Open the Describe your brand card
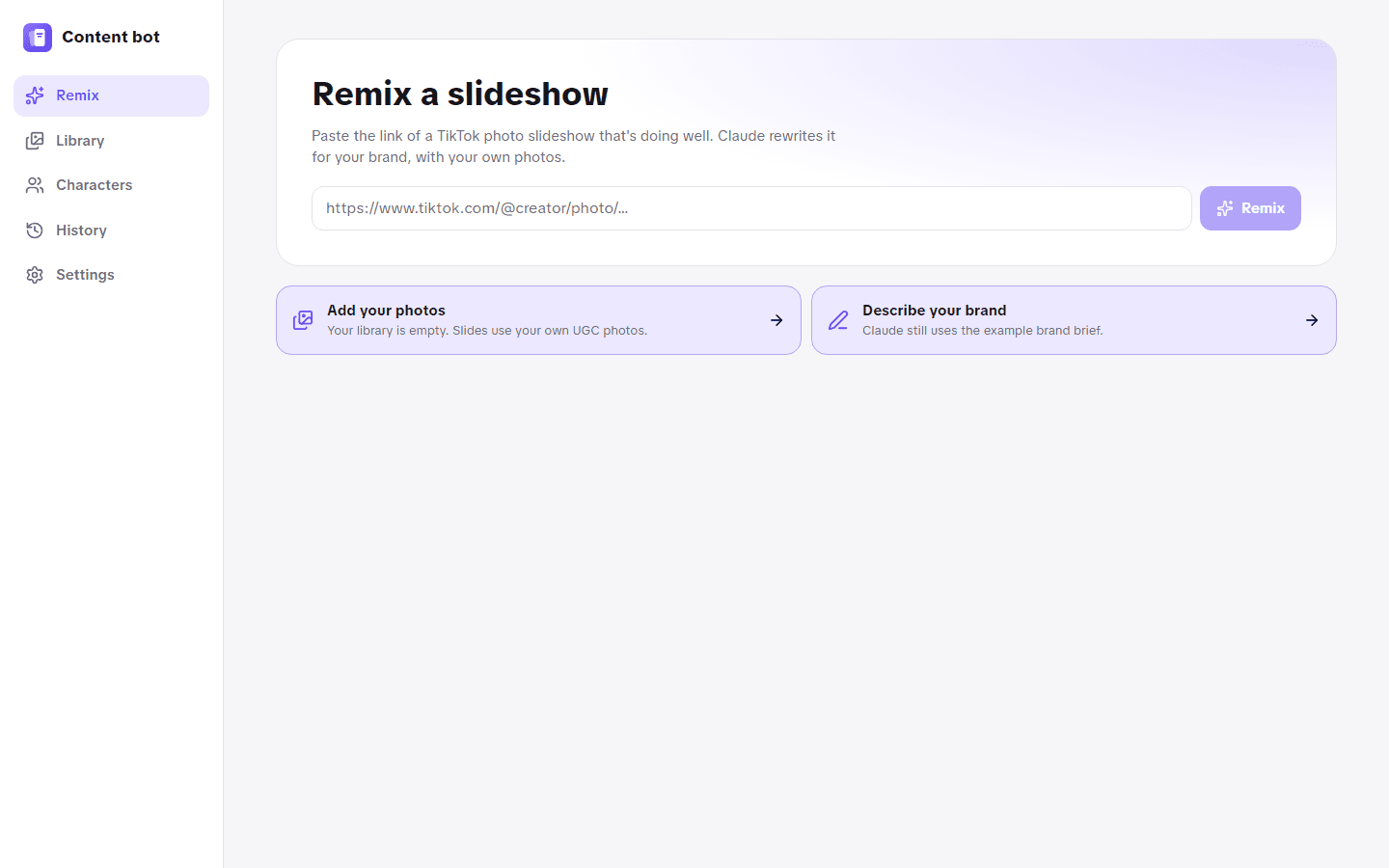 (1074, 320)
